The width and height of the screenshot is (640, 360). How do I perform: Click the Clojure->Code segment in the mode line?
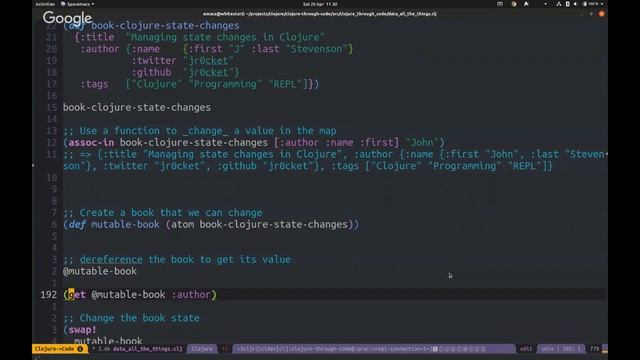[55, 349]
